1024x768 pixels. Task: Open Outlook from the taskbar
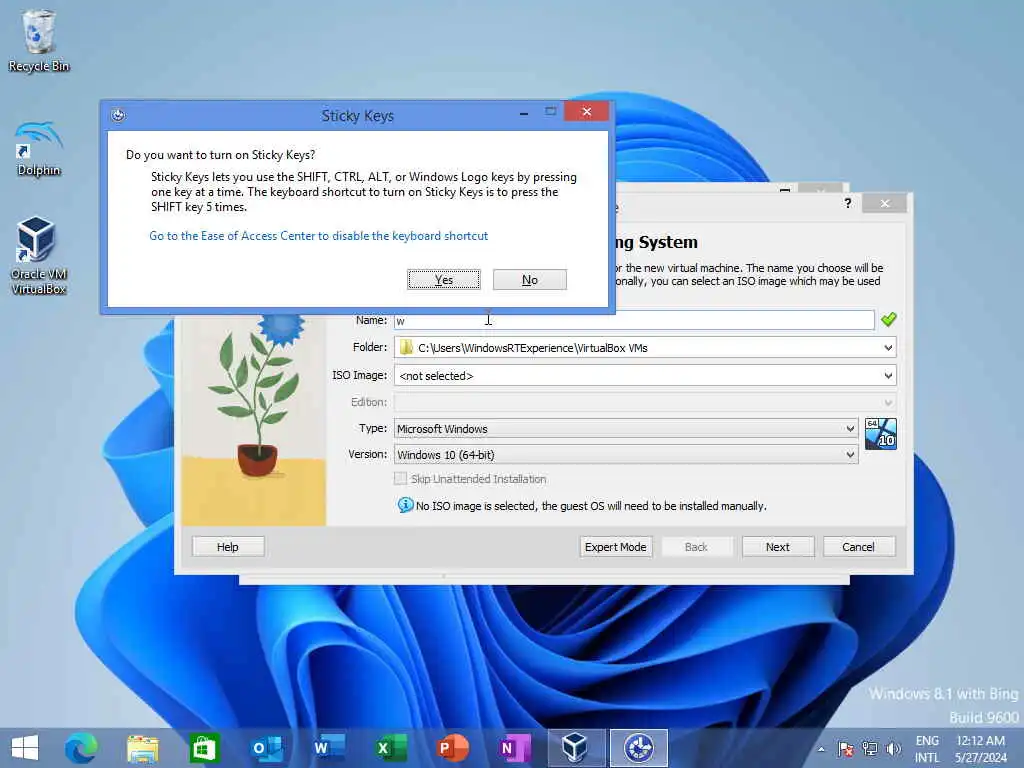(x=266, y=748)
